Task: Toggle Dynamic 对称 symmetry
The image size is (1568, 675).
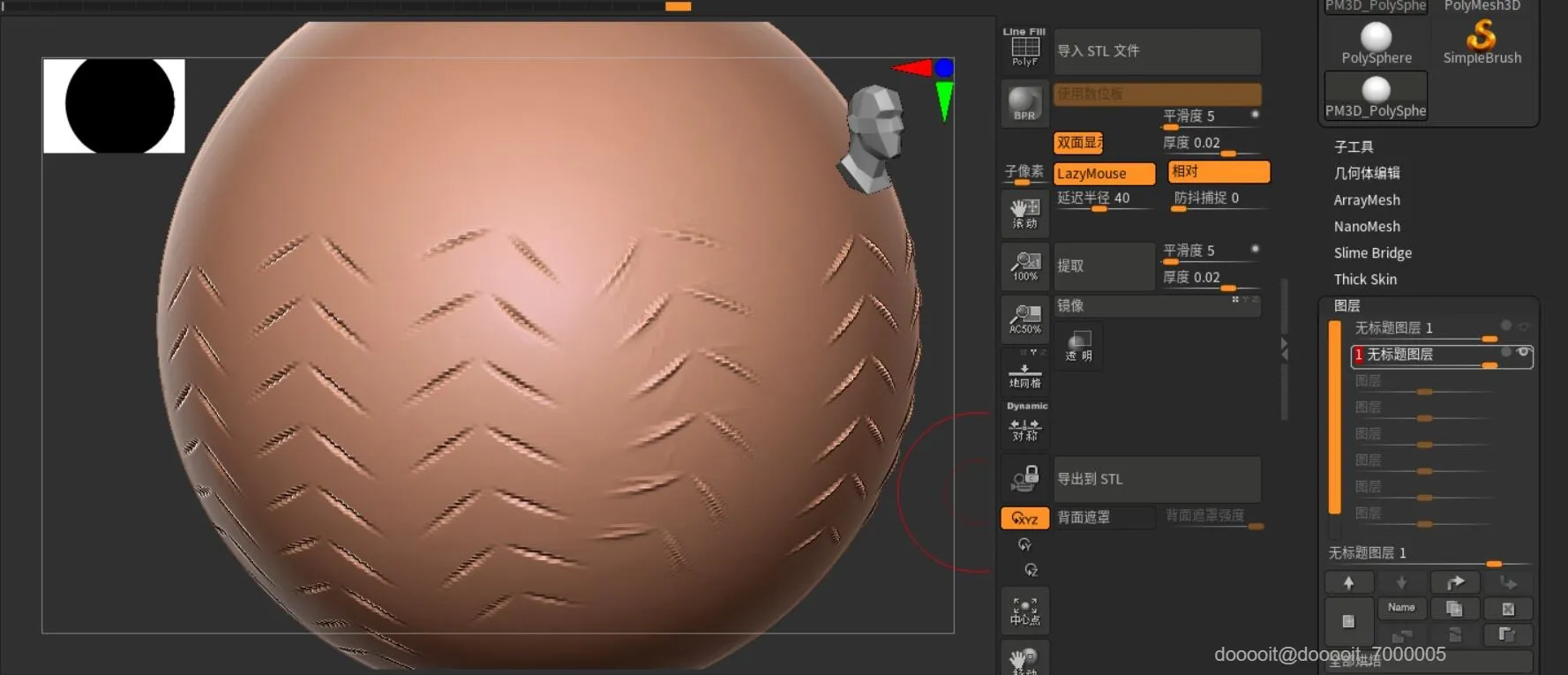Action: [1024, 423]
